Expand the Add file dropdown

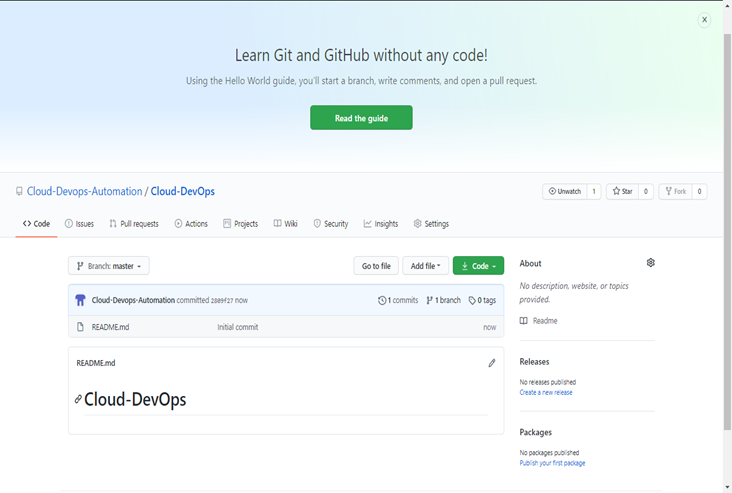point(425,266)
